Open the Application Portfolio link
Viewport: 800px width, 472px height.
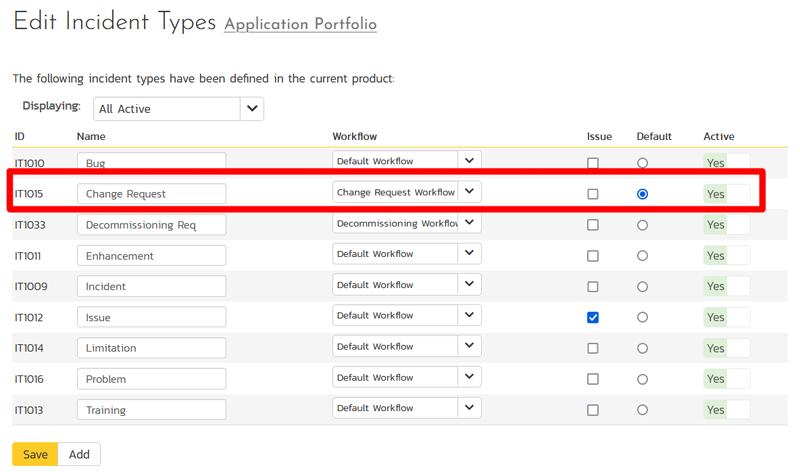300,24
